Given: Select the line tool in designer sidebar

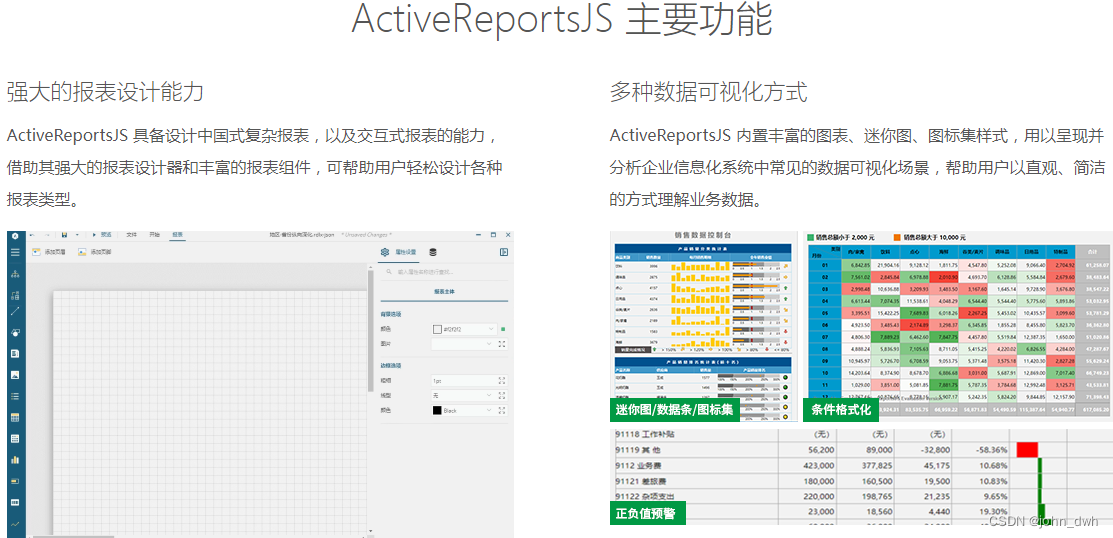Looking at the screenshot, I should pyautogui.click(x=15, y=311).
